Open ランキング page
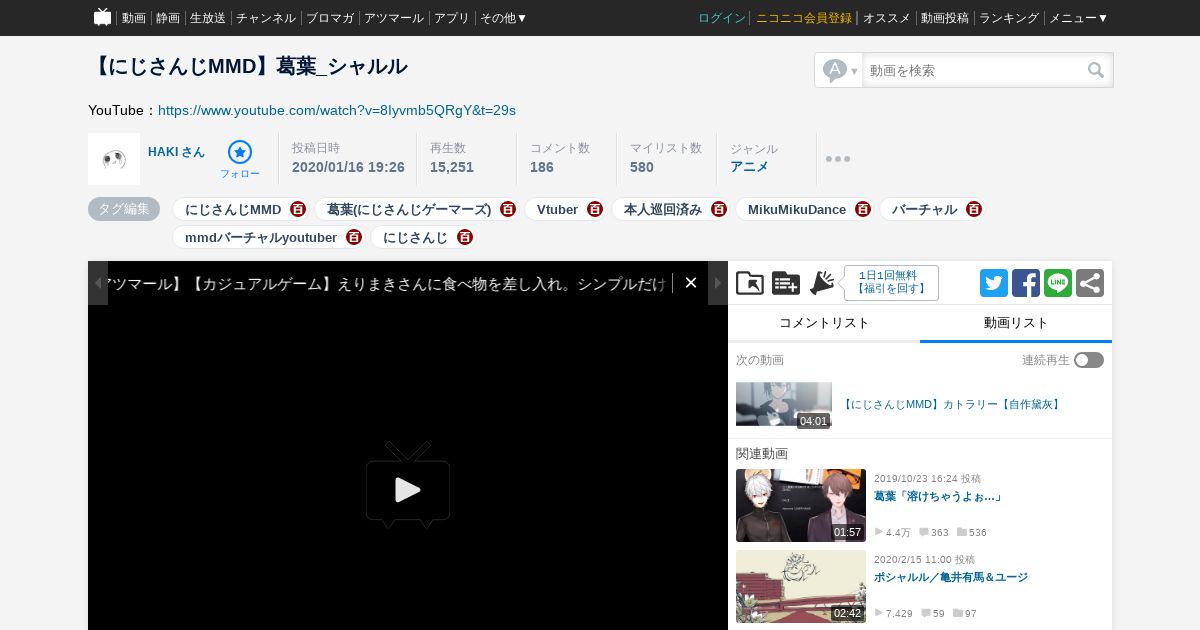1200x630 pixels. click(1009, 18)
